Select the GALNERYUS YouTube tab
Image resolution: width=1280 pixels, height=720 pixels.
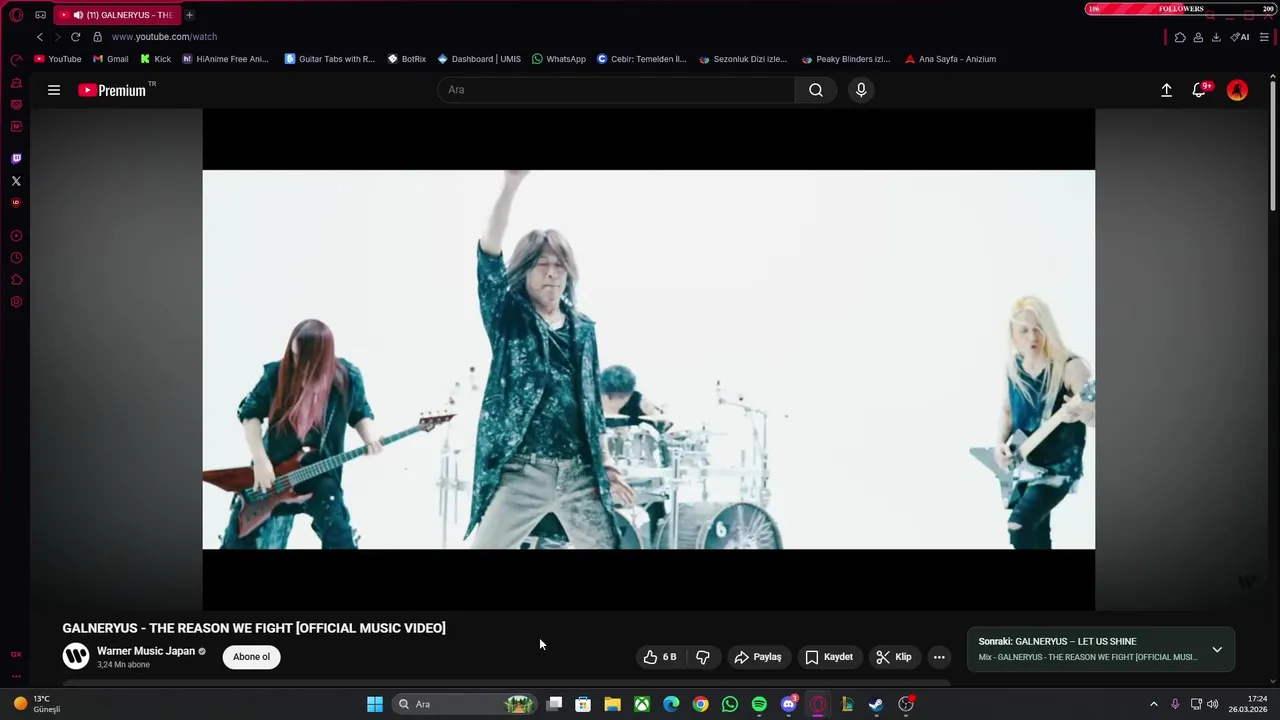(117, 15)
